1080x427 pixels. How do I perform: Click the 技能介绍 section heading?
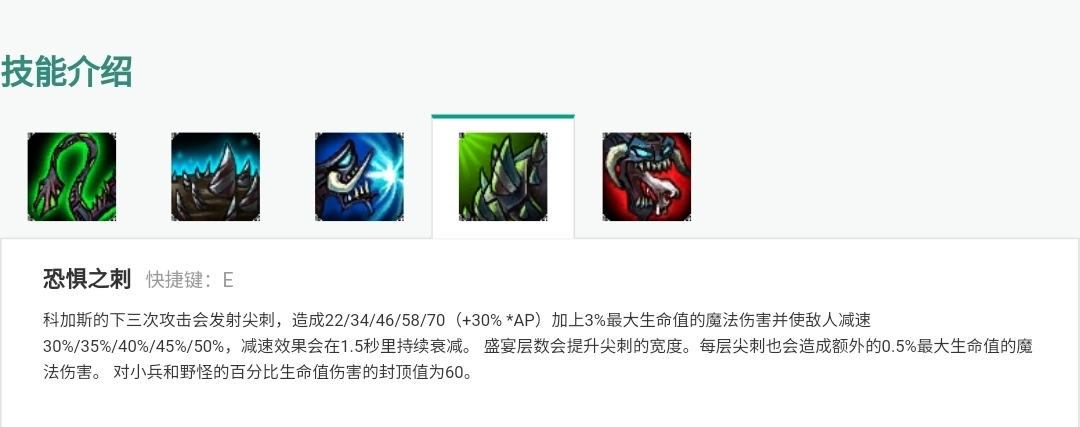point(67,72)
